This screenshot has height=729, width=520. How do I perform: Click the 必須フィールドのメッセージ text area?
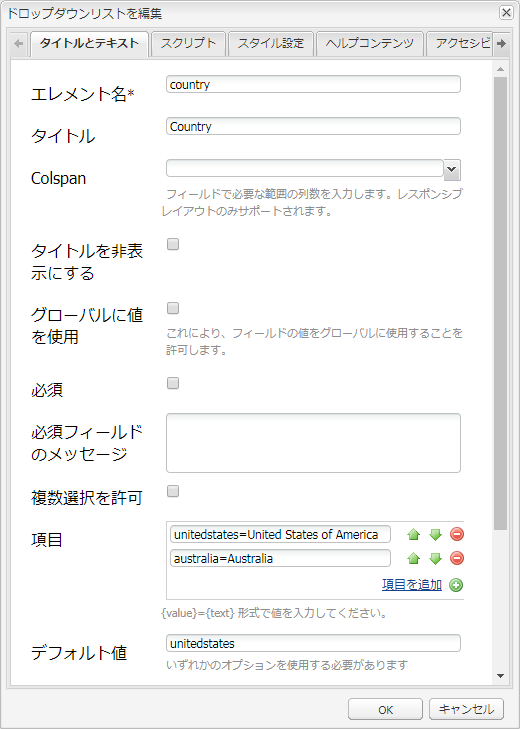pyautogui.click(x=313, y=443)
